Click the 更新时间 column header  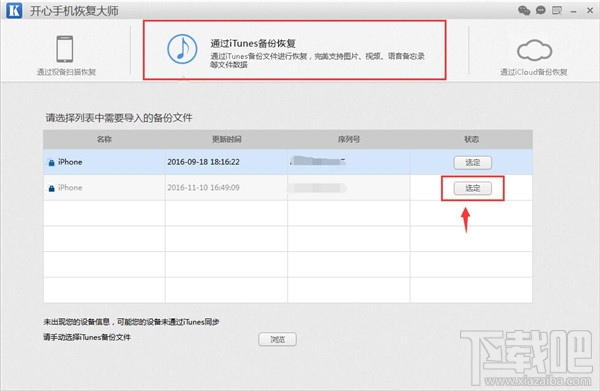(x=227, y=139)
